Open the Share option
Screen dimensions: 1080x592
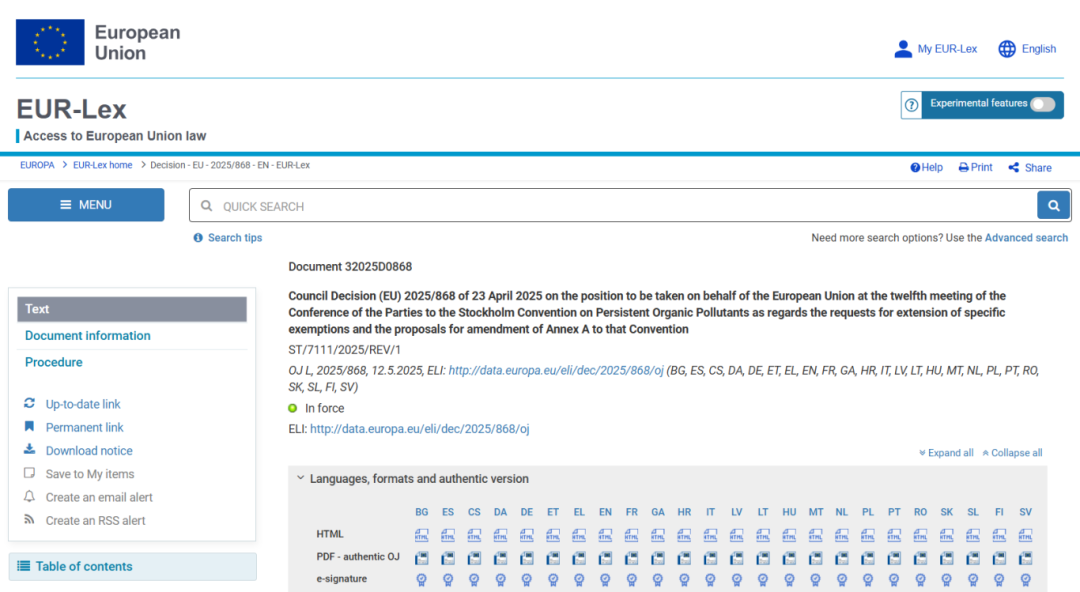1030,167
